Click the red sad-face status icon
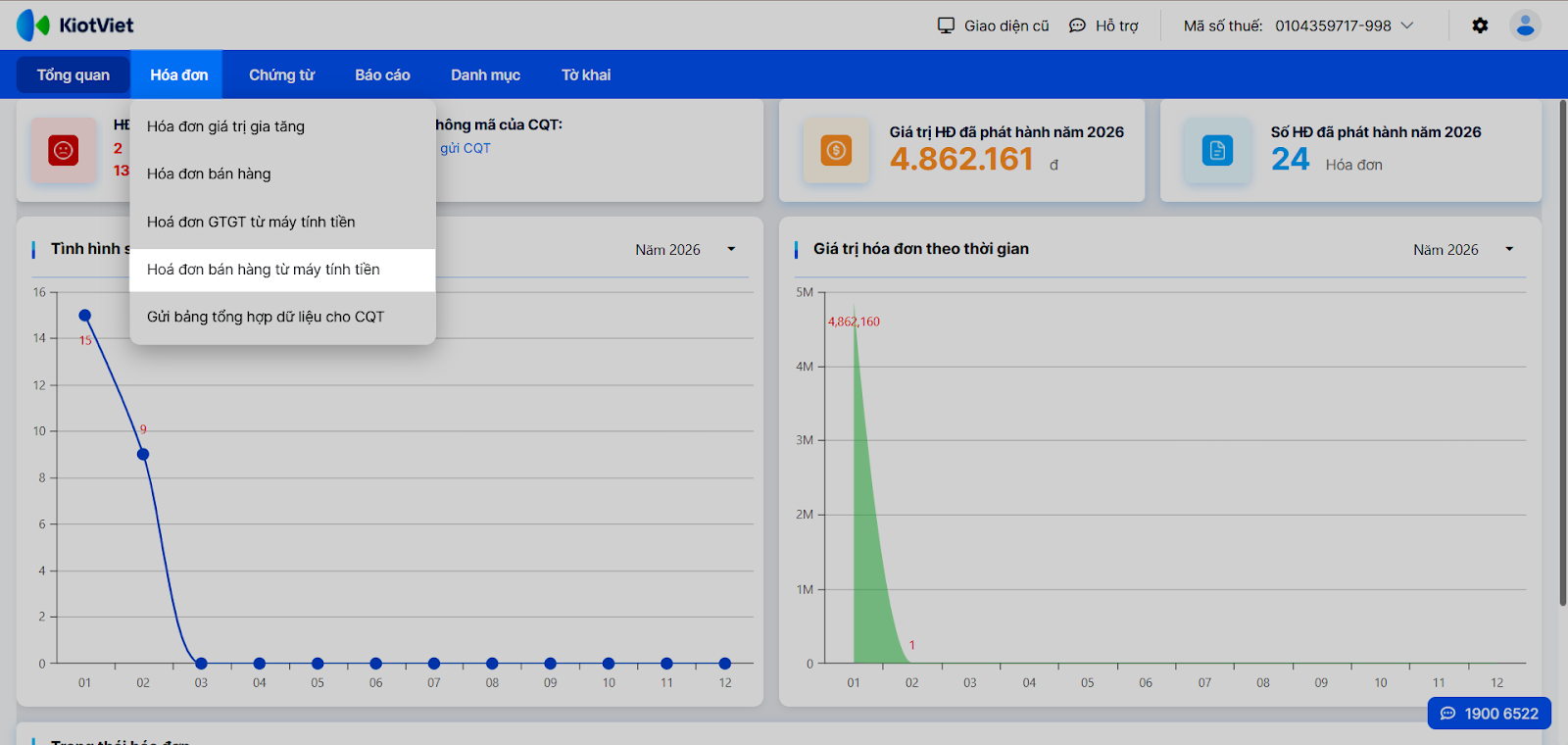The width and height of the screenshot is (1568, 745). click(64, 150)
